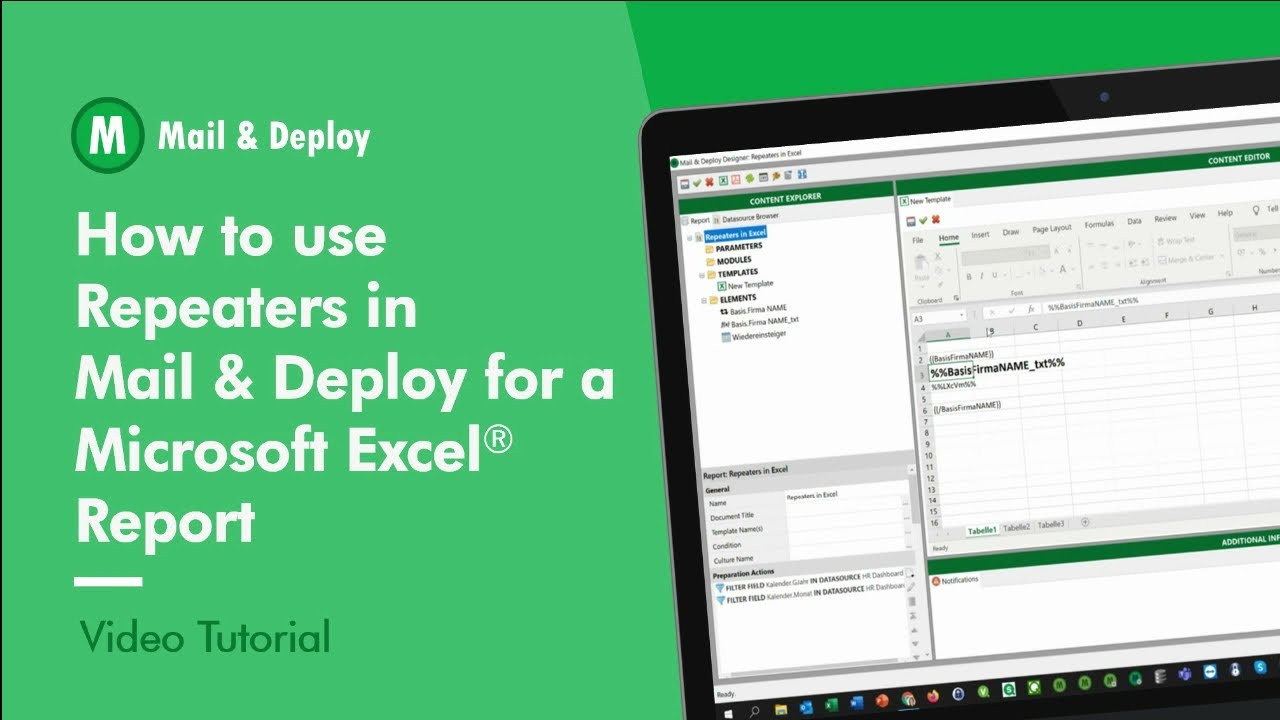Click cell containing {{BasisFirmaNAME}} in row 2
This screenshot has width=1280, height=720.
click(x=962, y=355)
